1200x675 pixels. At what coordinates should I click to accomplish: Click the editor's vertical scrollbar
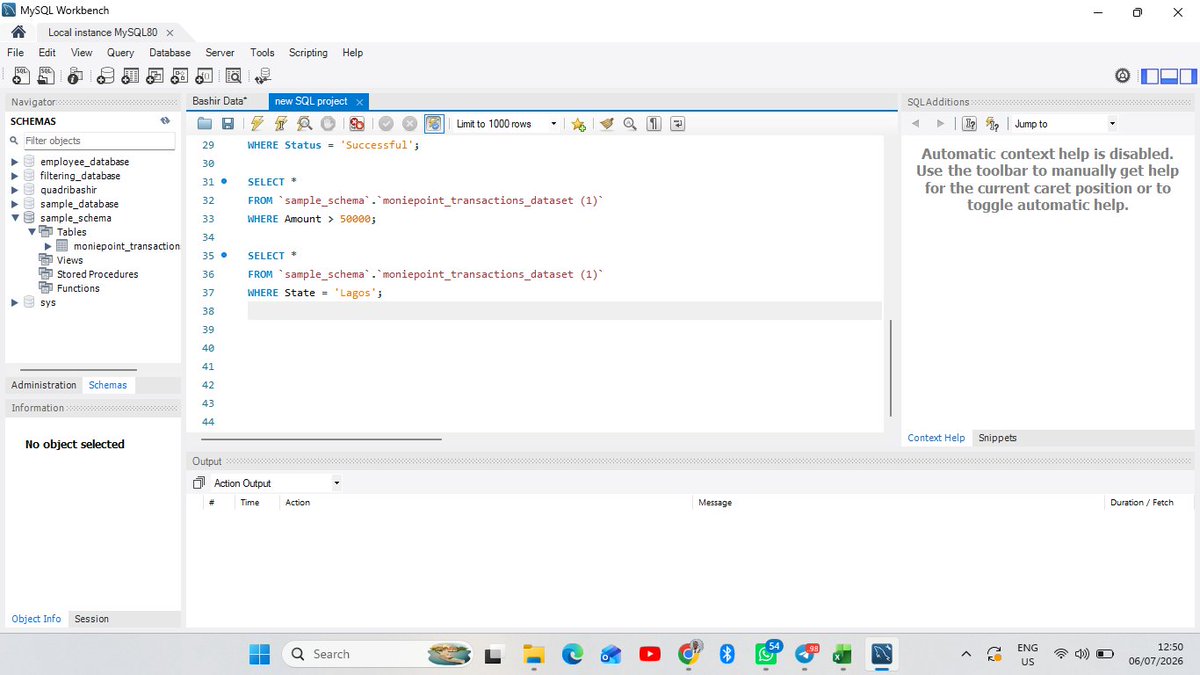(x=890, y=367)
